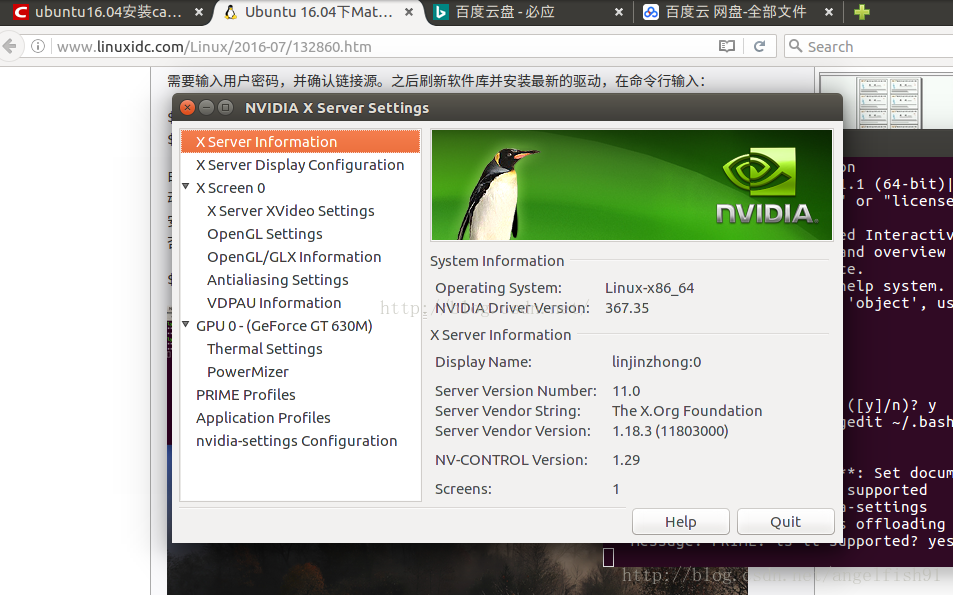Select X Server Information in sidebar
This screenshot has height=595, width=953.
coord(300,142)
